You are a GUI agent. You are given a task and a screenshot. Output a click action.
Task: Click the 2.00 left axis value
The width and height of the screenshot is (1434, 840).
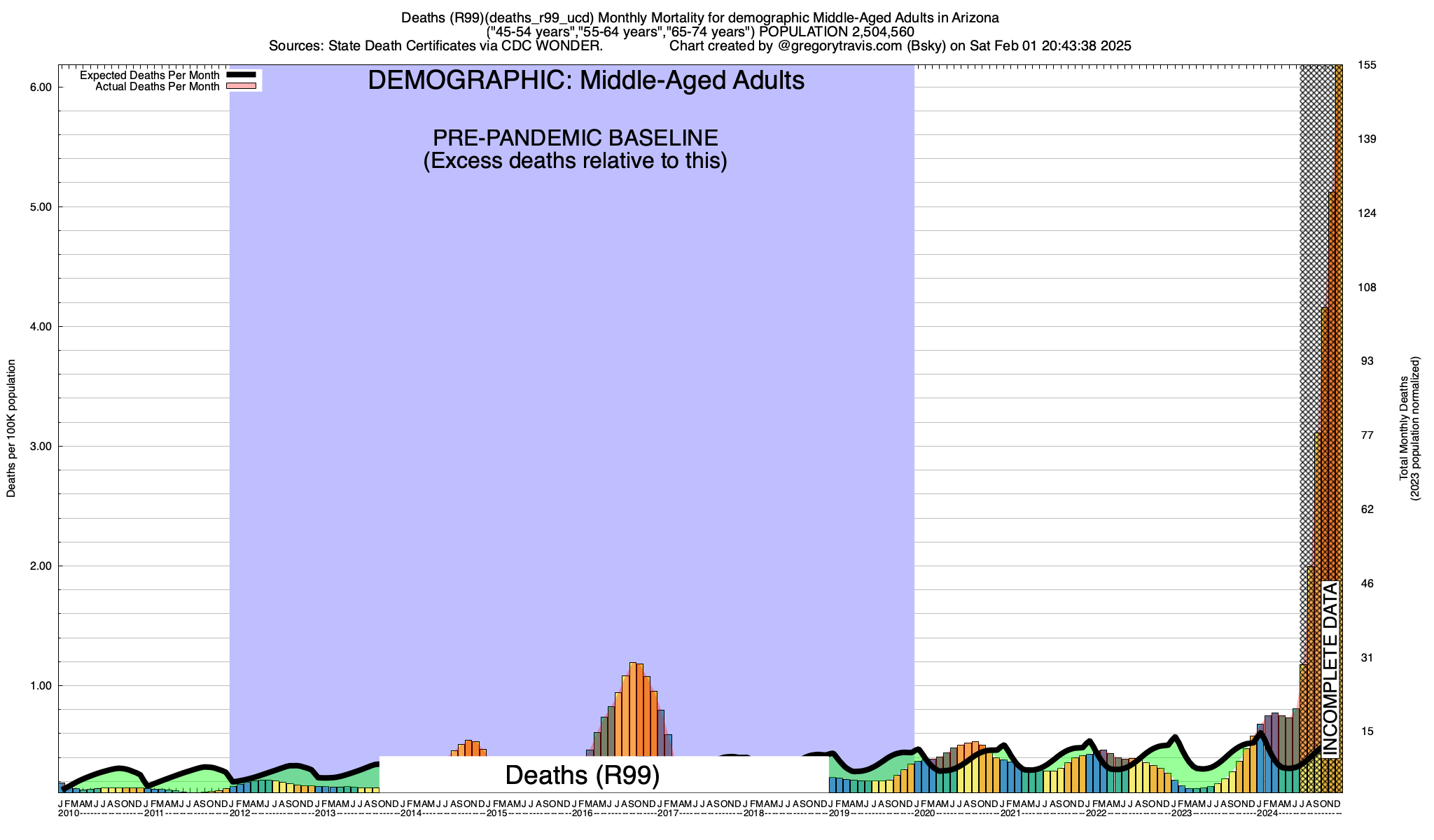(x=41, y=566)
